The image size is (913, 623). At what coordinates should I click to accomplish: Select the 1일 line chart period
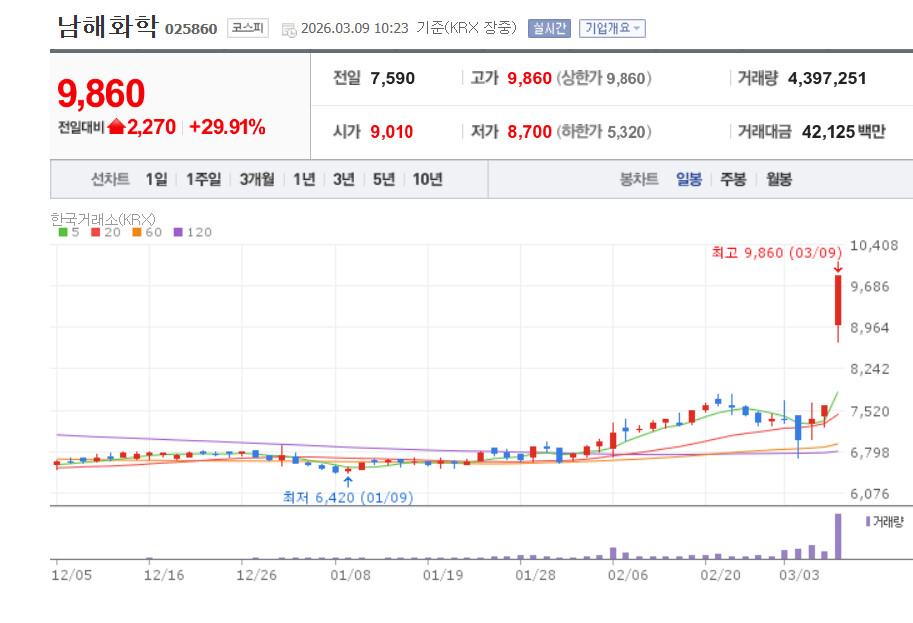[x=156, y=179]
